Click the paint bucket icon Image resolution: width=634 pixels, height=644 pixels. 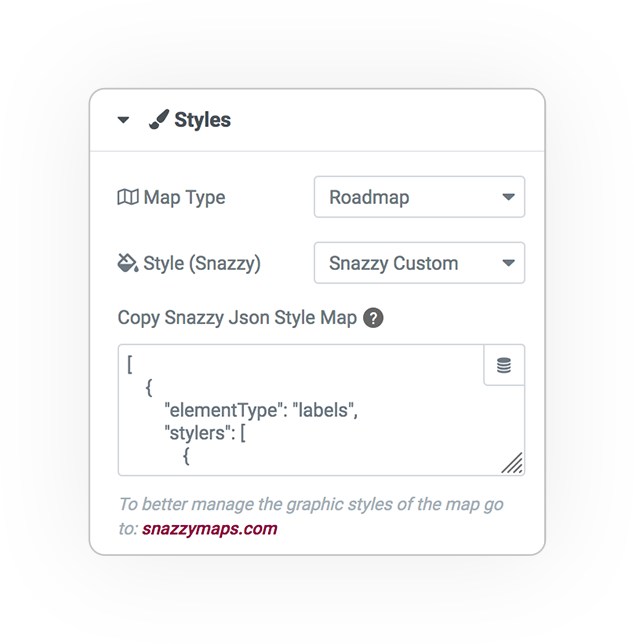(x=128, y=263)
